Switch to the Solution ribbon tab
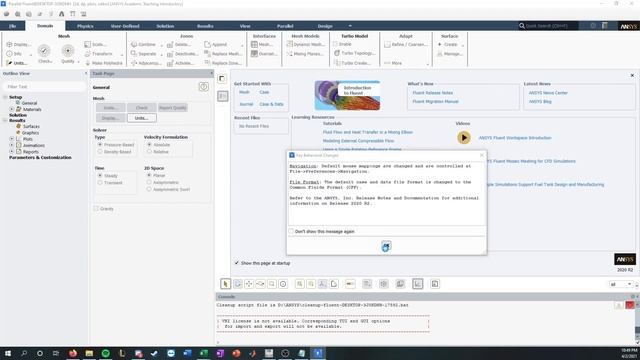 pos(165,26)
